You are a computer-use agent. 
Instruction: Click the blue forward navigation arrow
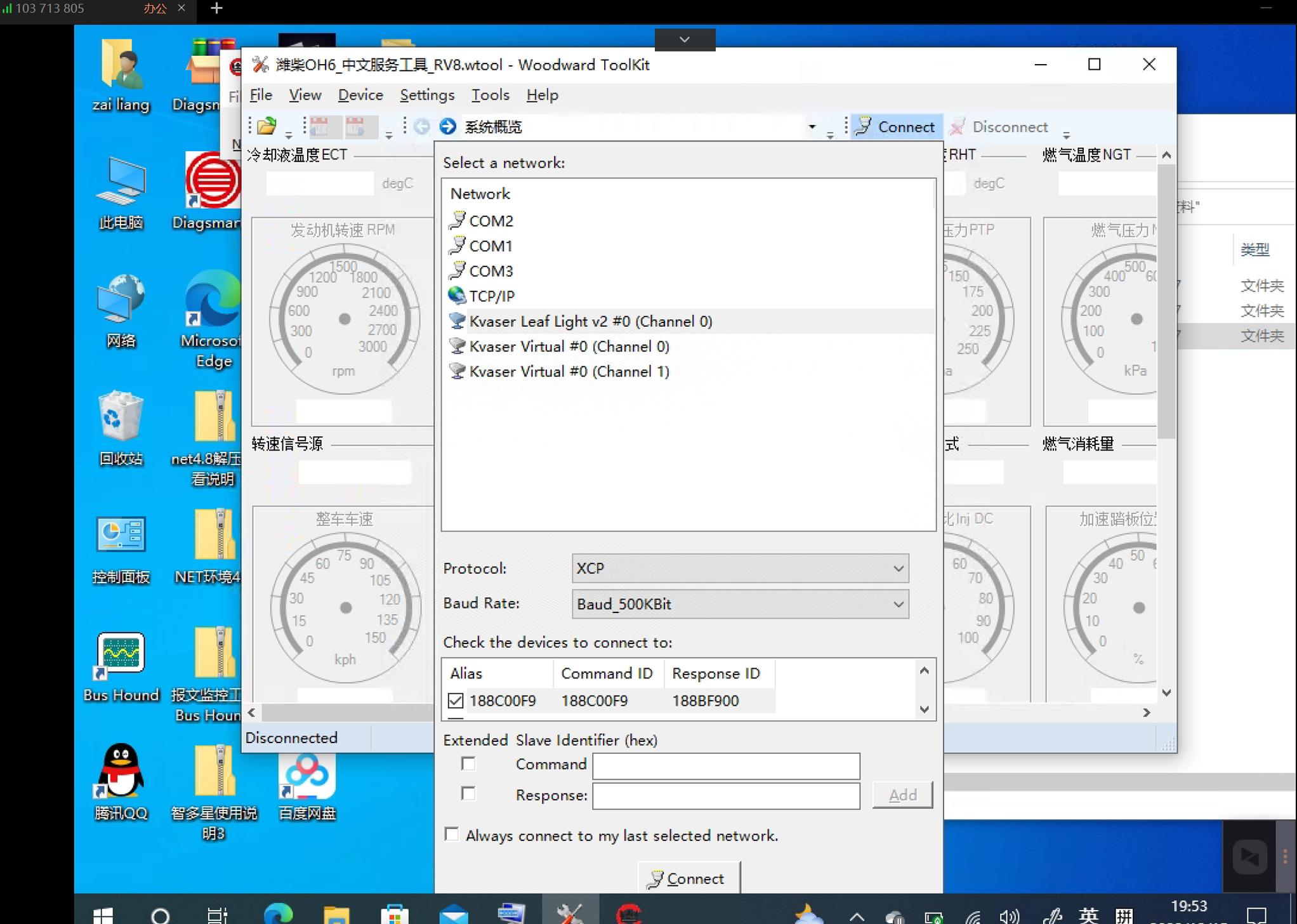(x=447, y=126)
